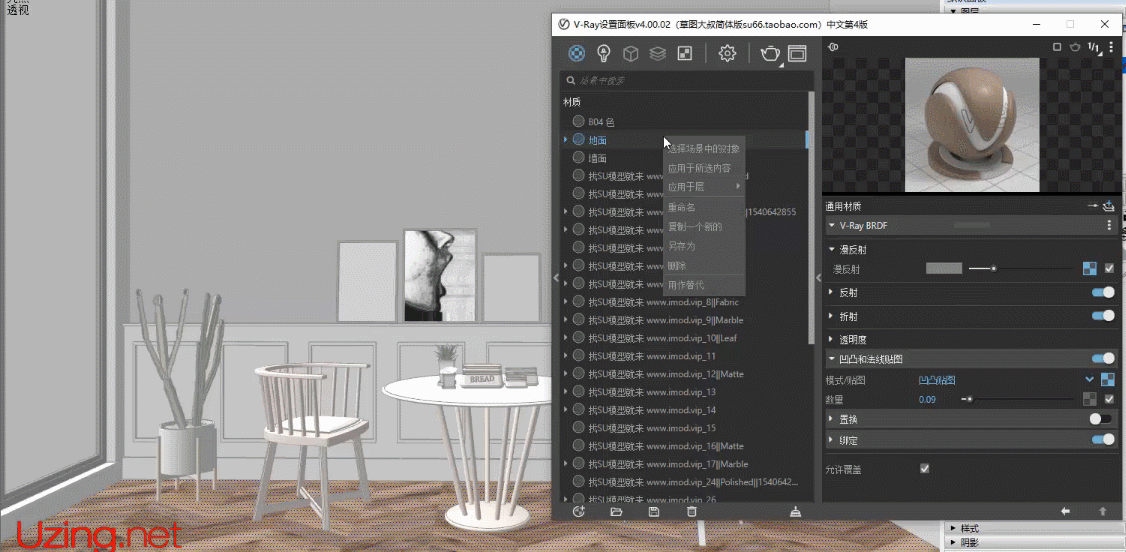The width and height of the screenshot is (1126, 552).
Task: Start render with the teapot icon
Action: coord(769,54)
